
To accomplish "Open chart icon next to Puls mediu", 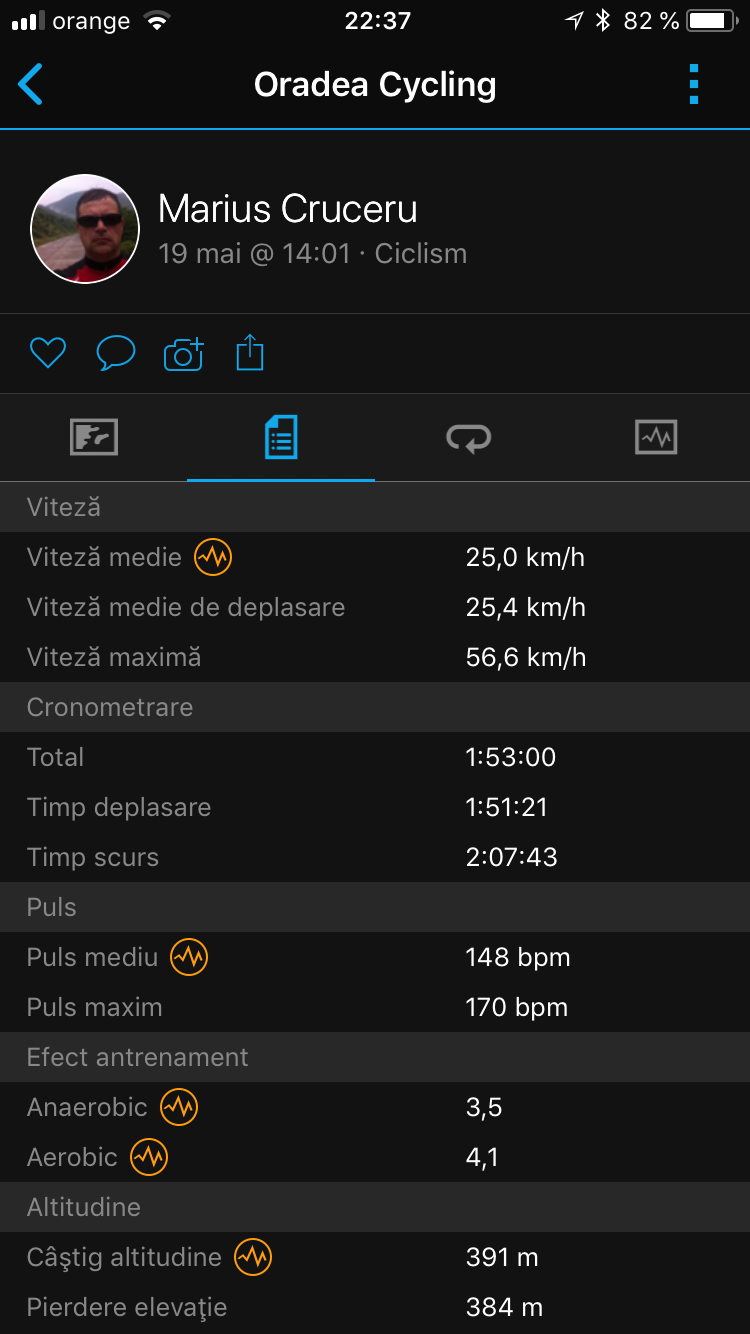I will tap(189, 957).
